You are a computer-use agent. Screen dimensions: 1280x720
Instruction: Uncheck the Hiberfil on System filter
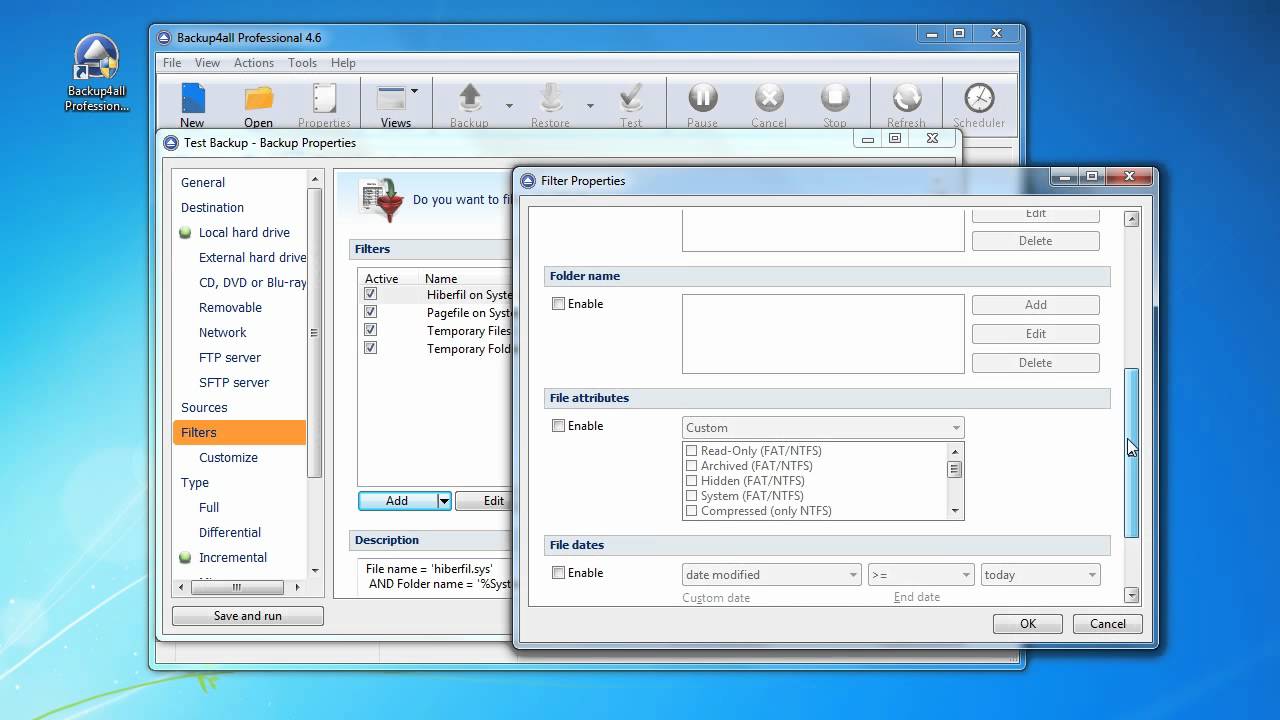tap(371, 294)
